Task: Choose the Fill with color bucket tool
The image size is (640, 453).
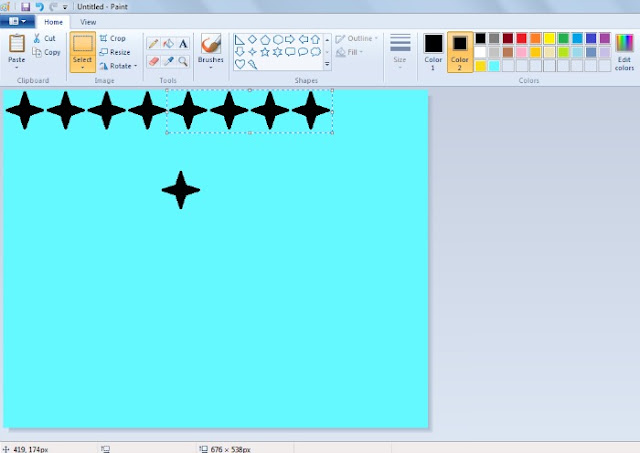Action: click(x=168, y=43)
